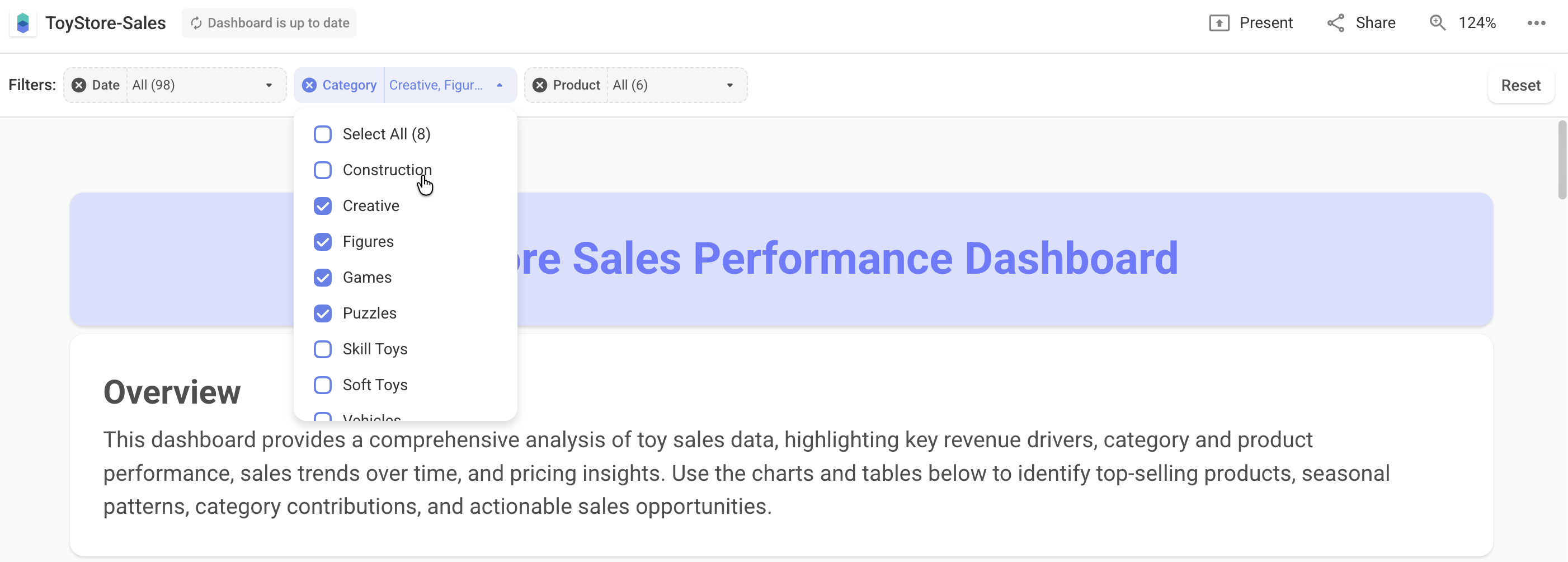
Task: Open the three-dot overflow menu
Action: coord(1536,22)
